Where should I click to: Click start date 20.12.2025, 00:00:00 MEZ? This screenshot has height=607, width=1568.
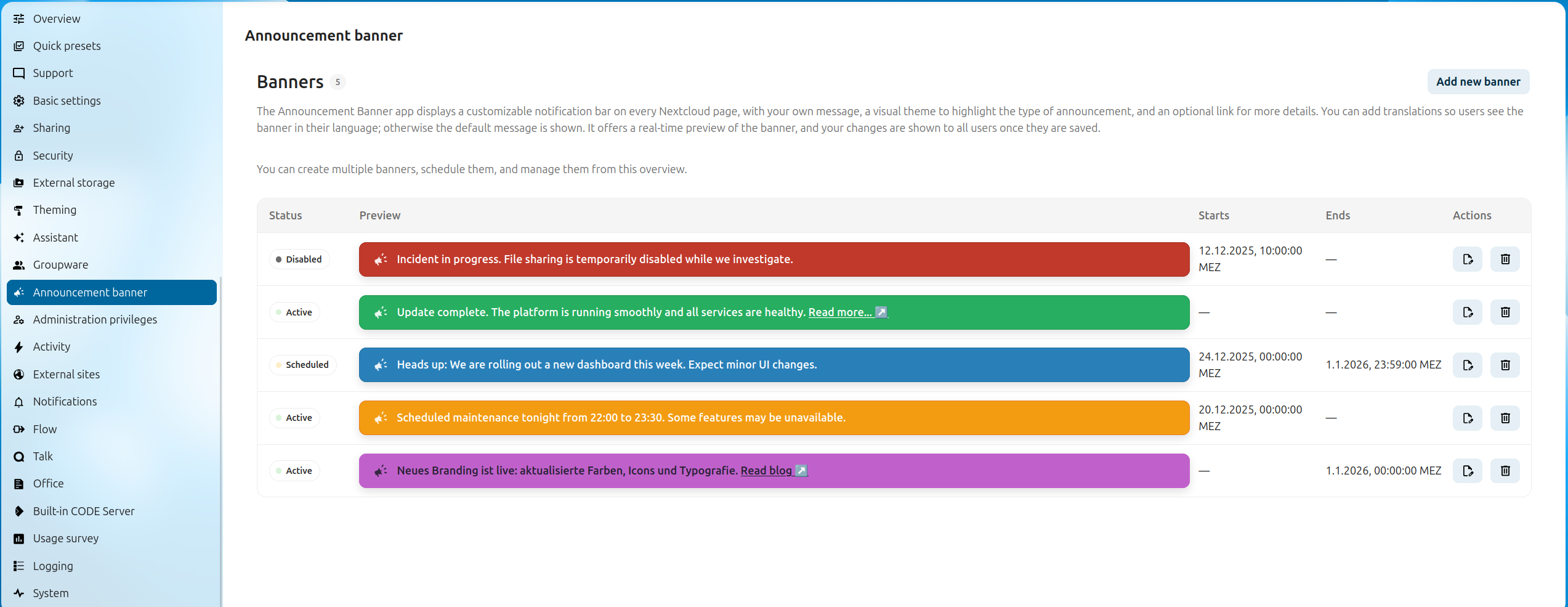pyautogui.click(x=1250, y=418)
